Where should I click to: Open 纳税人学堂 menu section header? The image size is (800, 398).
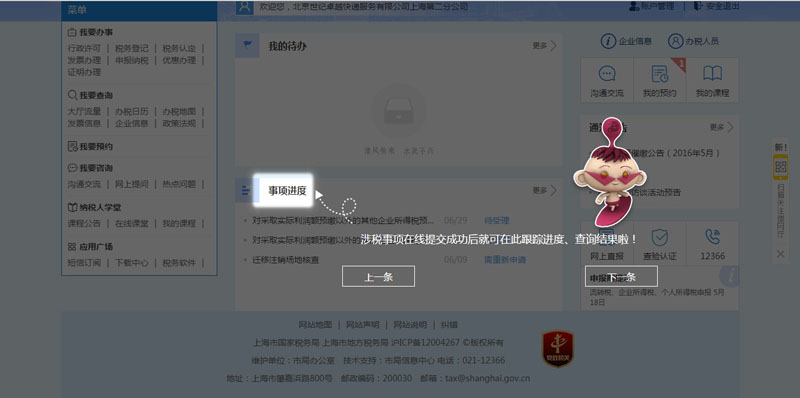tap(94, 208)
